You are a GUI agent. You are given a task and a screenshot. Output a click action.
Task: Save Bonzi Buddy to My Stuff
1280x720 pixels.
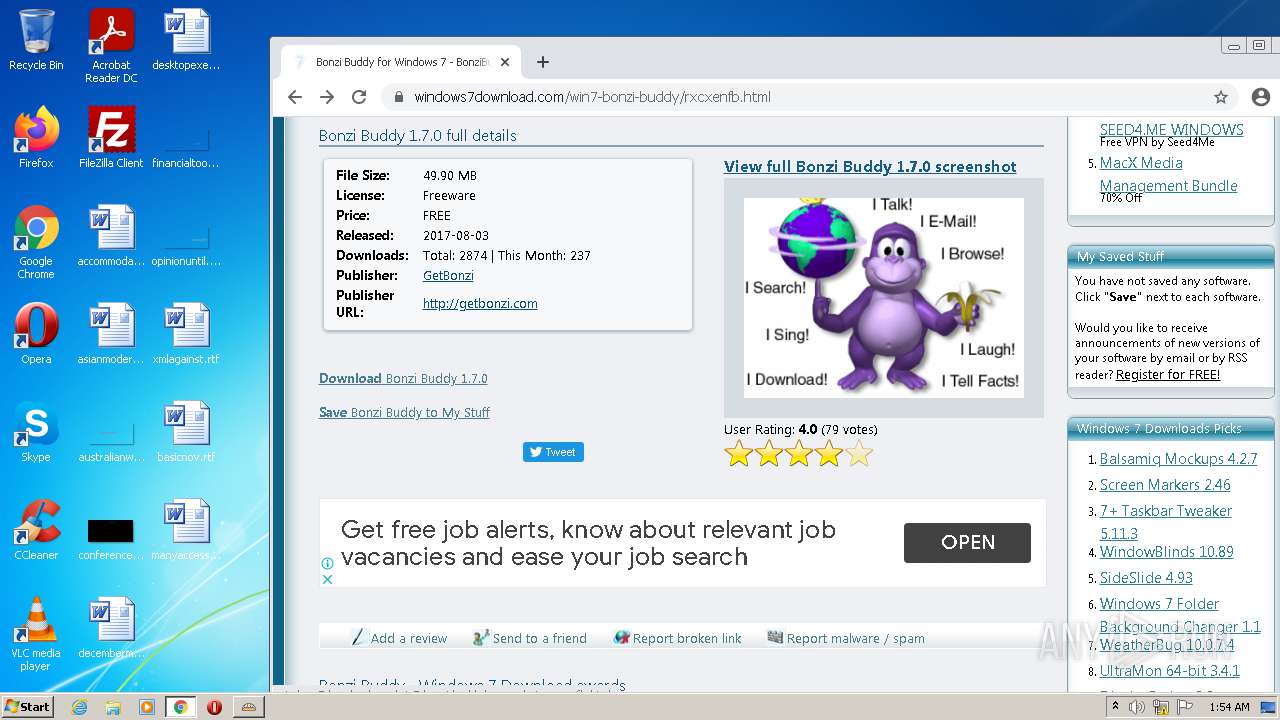(x=404, y=412)
